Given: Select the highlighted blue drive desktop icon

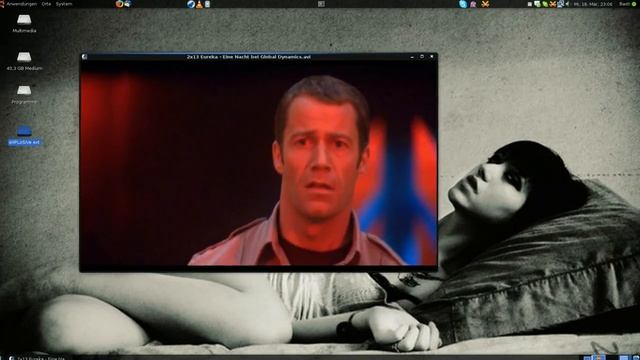Looking at the screenshot, I should (24, 135).
